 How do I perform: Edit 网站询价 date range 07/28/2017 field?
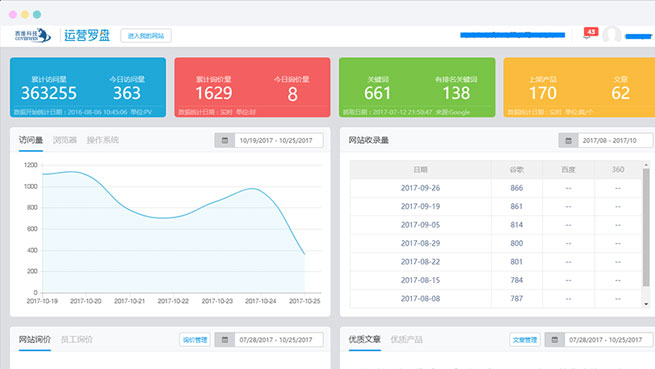pos(279,340)
